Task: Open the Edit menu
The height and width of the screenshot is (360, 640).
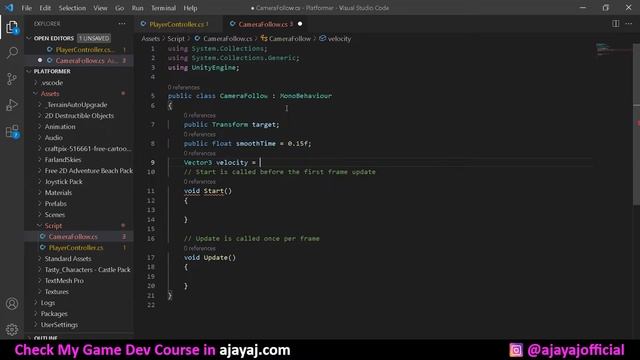Action: point(45,8)
